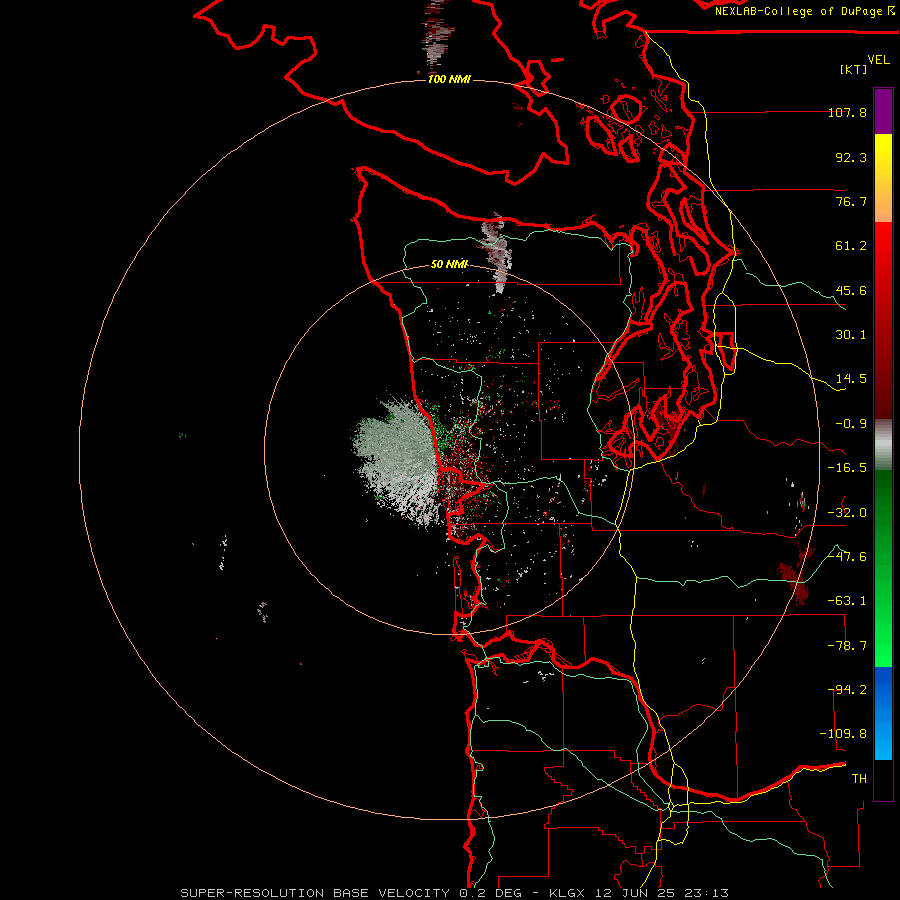Click the KLGX station identifier in caption
Viewport: 900px width, 900px height.
(568, 893)
